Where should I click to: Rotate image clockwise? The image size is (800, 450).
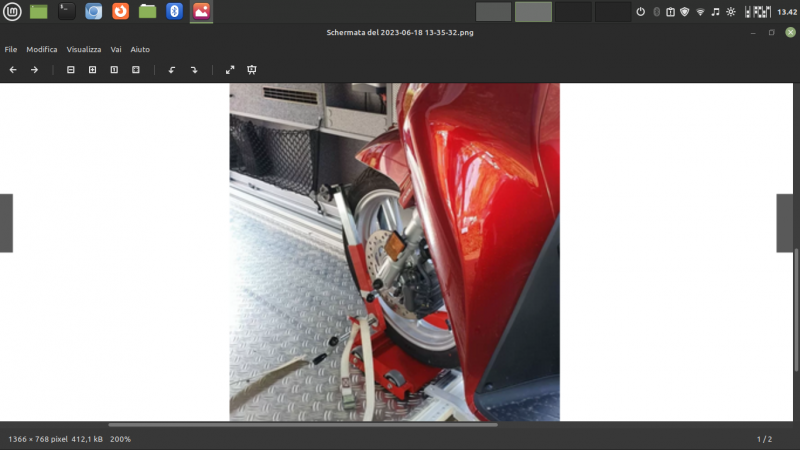click(194, 70)
